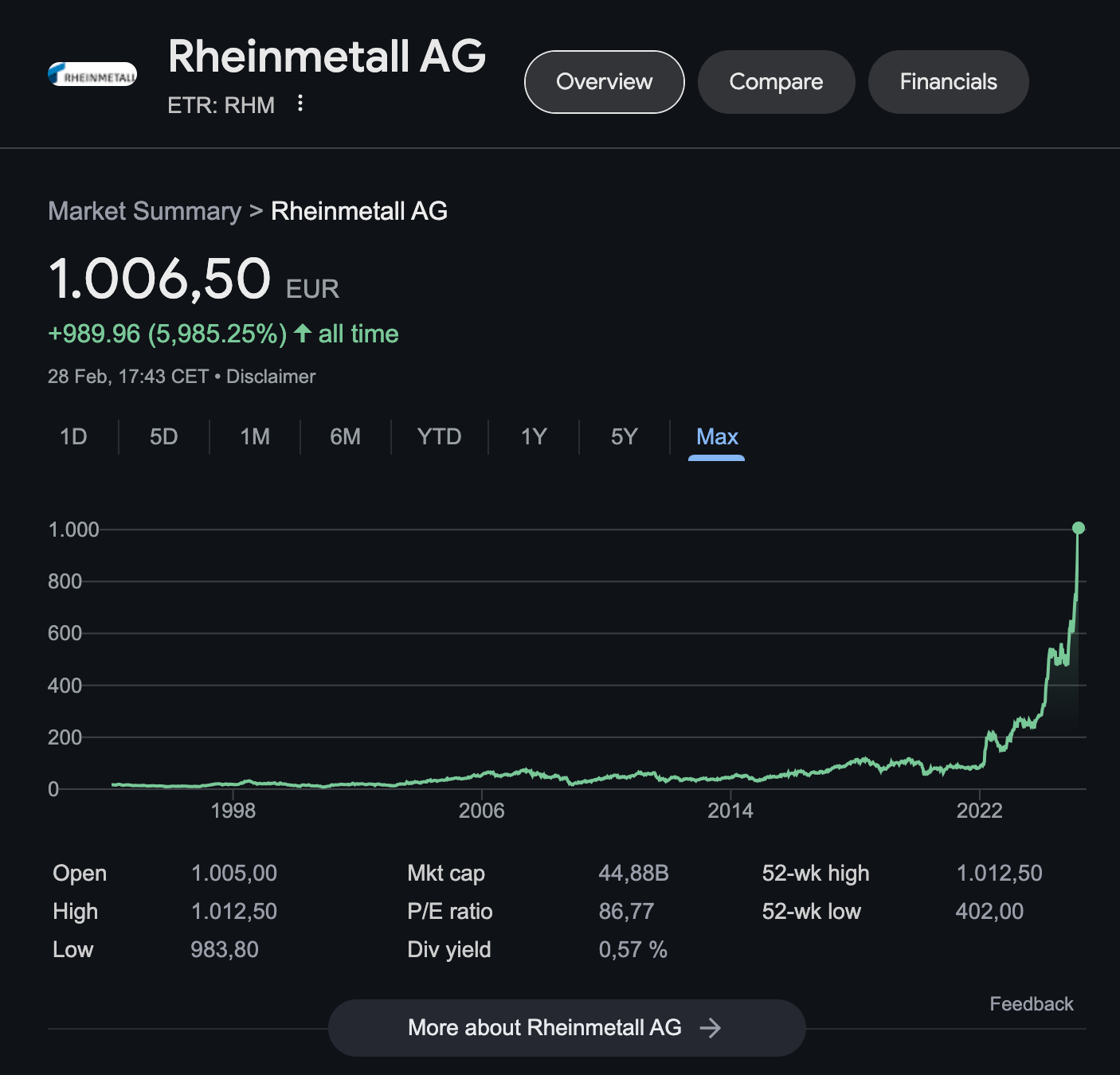Click the 2006 year axis label

(x=482, y=811)
